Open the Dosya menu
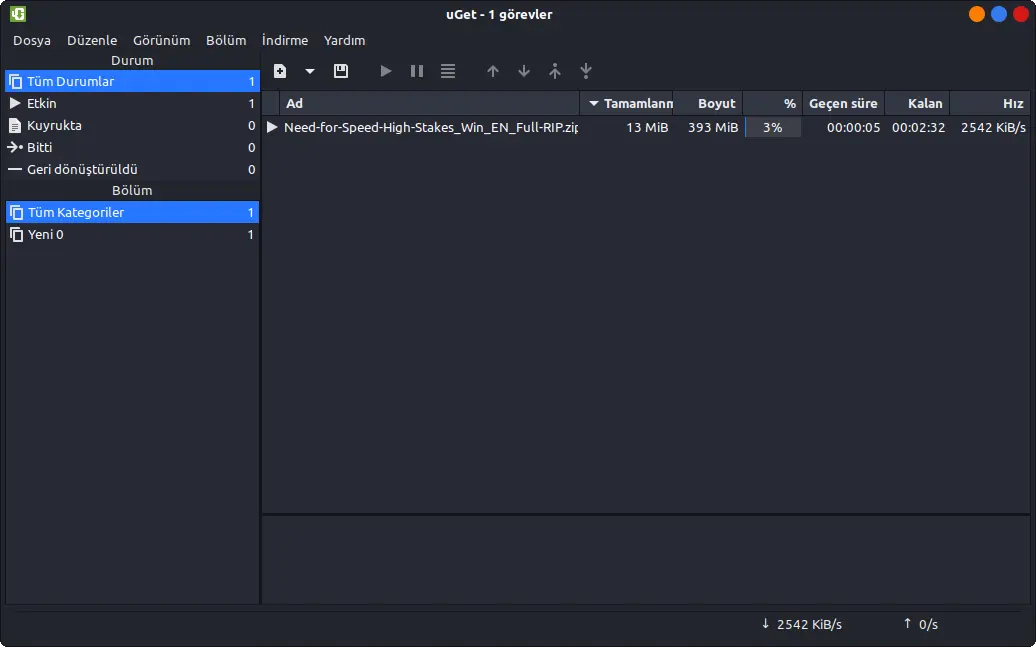The height and width of the screenshot is (647, 1036). point(32,40)
